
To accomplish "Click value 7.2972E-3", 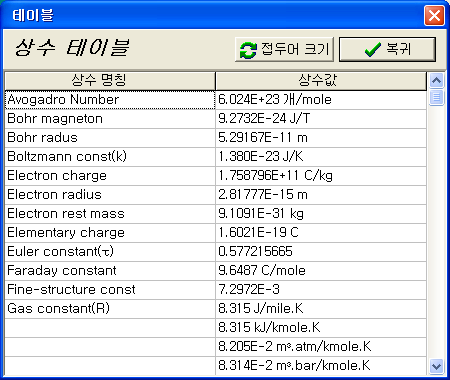I will 321,290.
